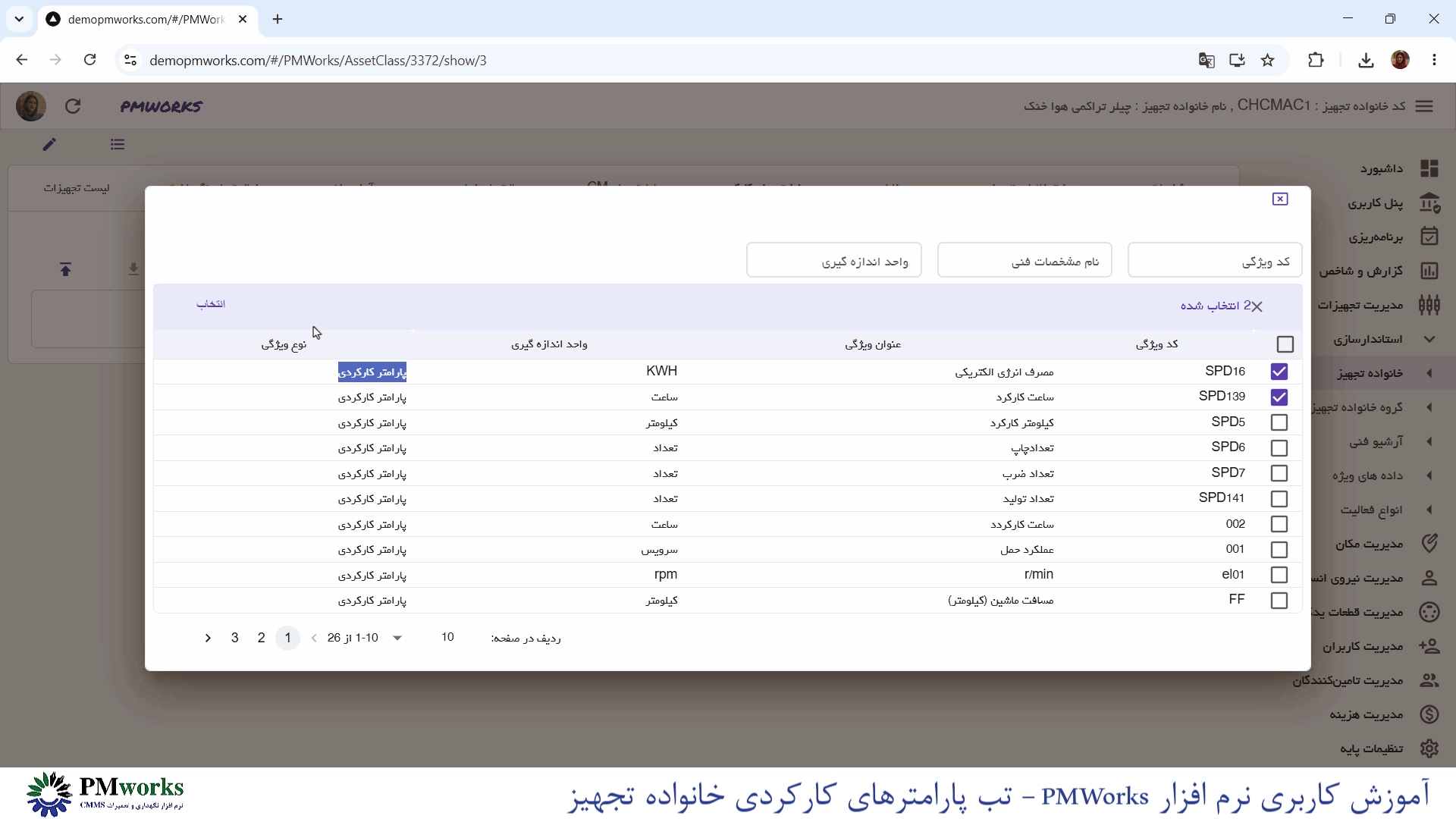The width and height of the screenshot is (1456, 819).
Task: Open برنامه‌ریزی planning icon
Action: pyautogui.click(x=1429, y=237)
